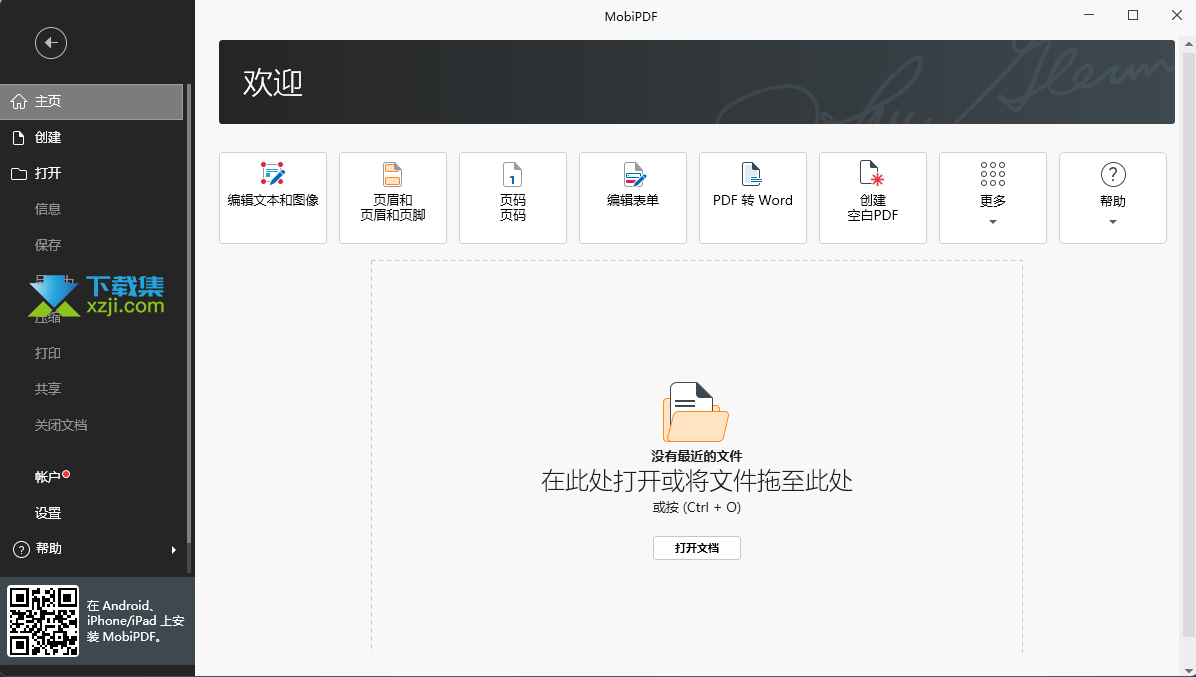Open the 页码 page number tile
Viewport: 1196px width, 677px height.
coord(513,198)
